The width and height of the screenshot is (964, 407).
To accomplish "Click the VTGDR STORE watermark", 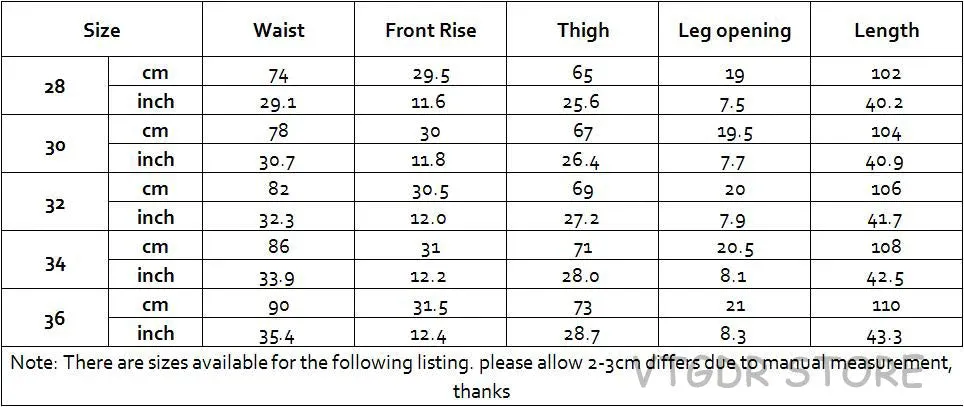I will coord(778,372).
